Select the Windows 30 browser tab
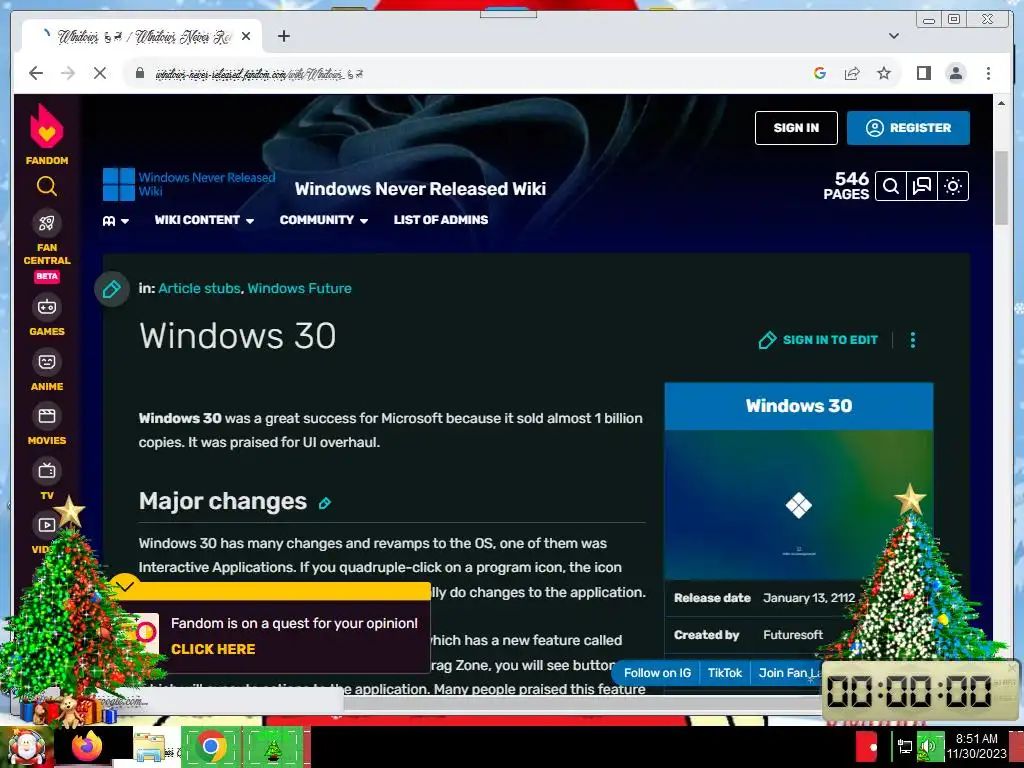 142,36
